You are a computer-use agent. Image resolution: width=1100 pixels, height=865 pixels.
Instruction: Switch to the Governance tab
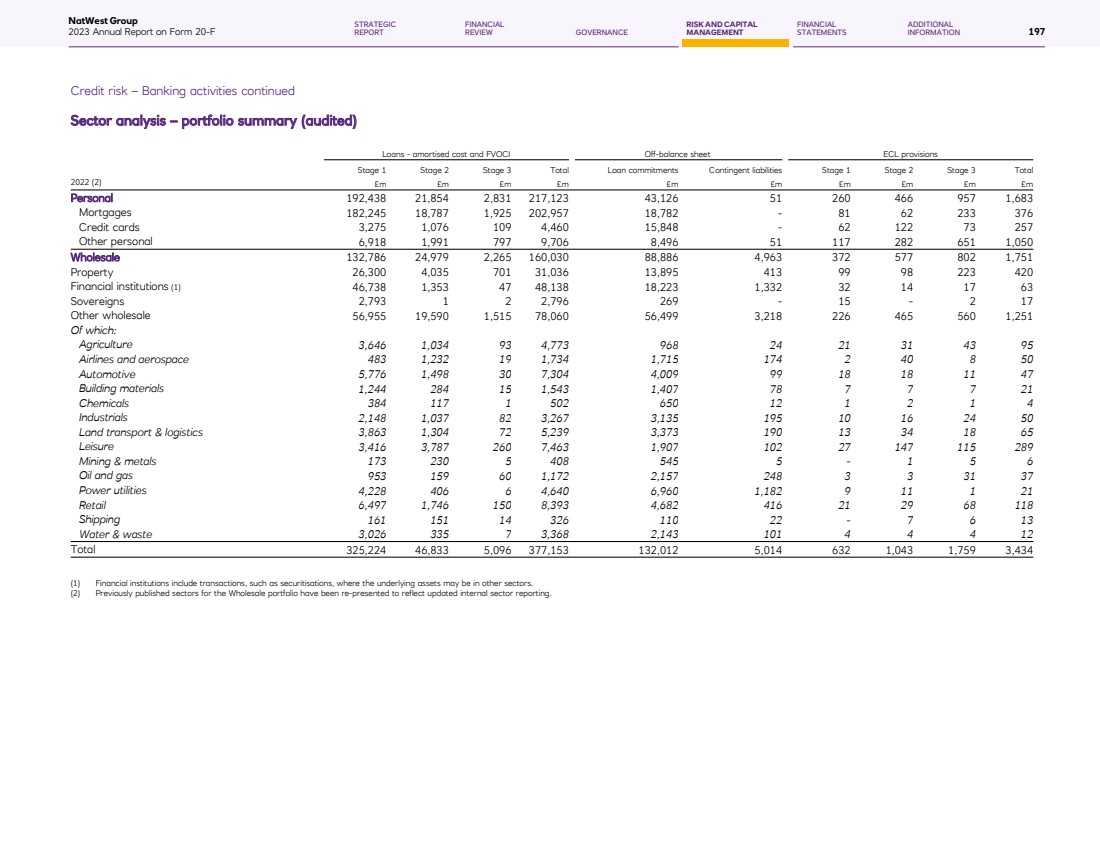coord(602,32)
